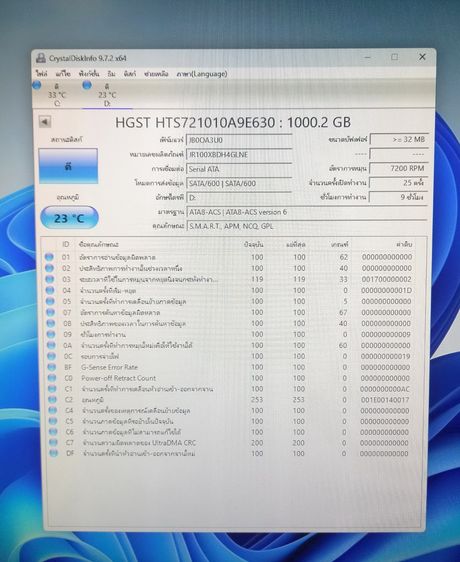
Task: Click buffer size field >= 32 MB
Action: click(399, 139)
